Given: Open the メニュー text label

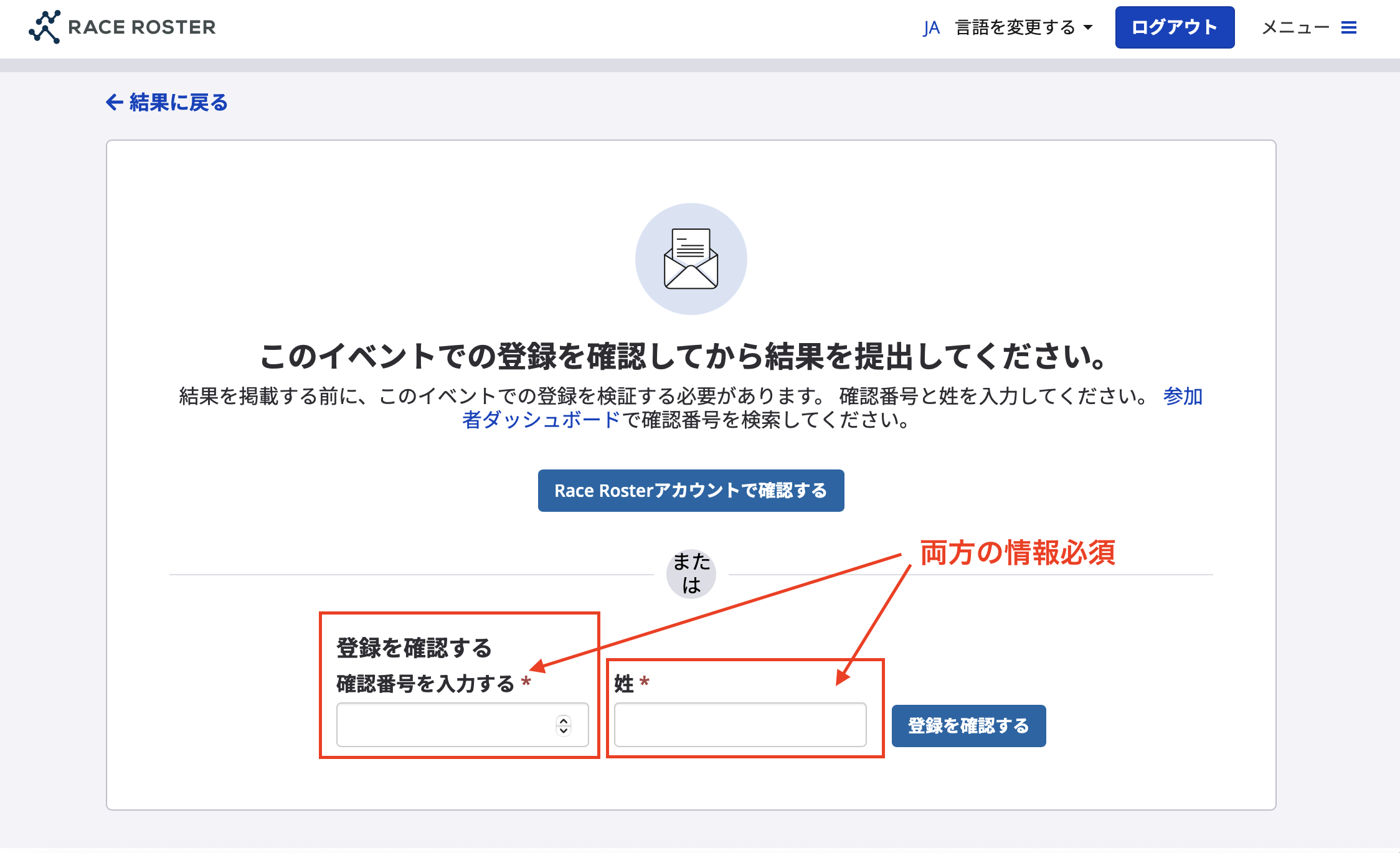Looking at the screenshot, I should 1295,27.
